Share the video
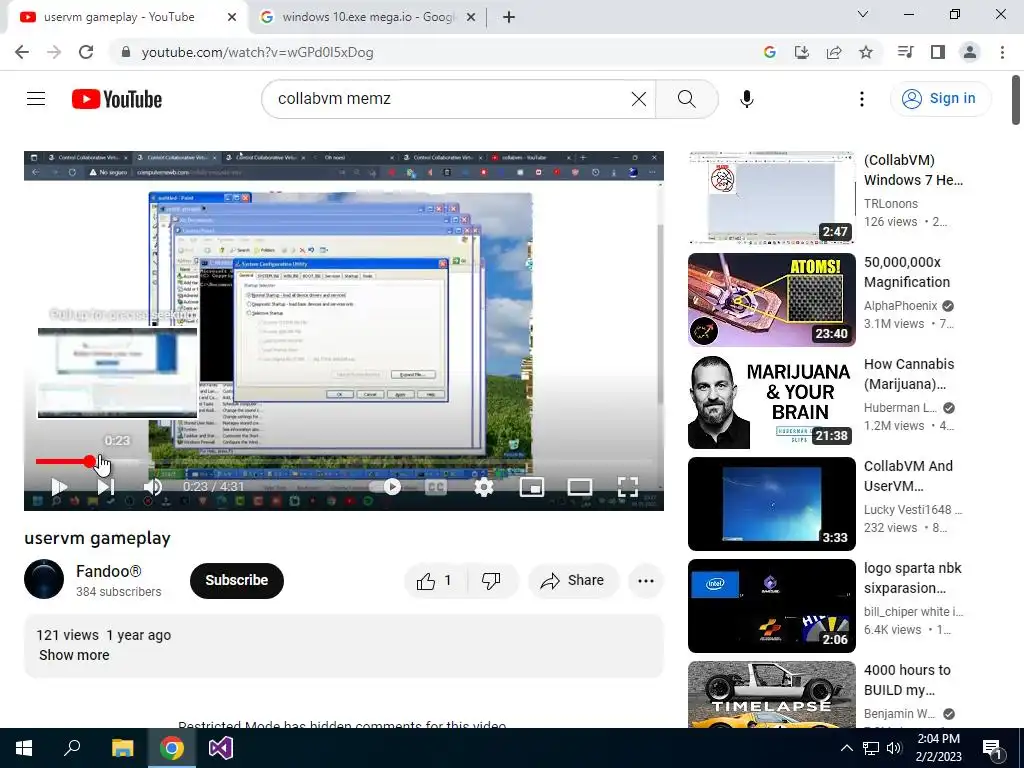1024x768 pixels. coord(573,581)
